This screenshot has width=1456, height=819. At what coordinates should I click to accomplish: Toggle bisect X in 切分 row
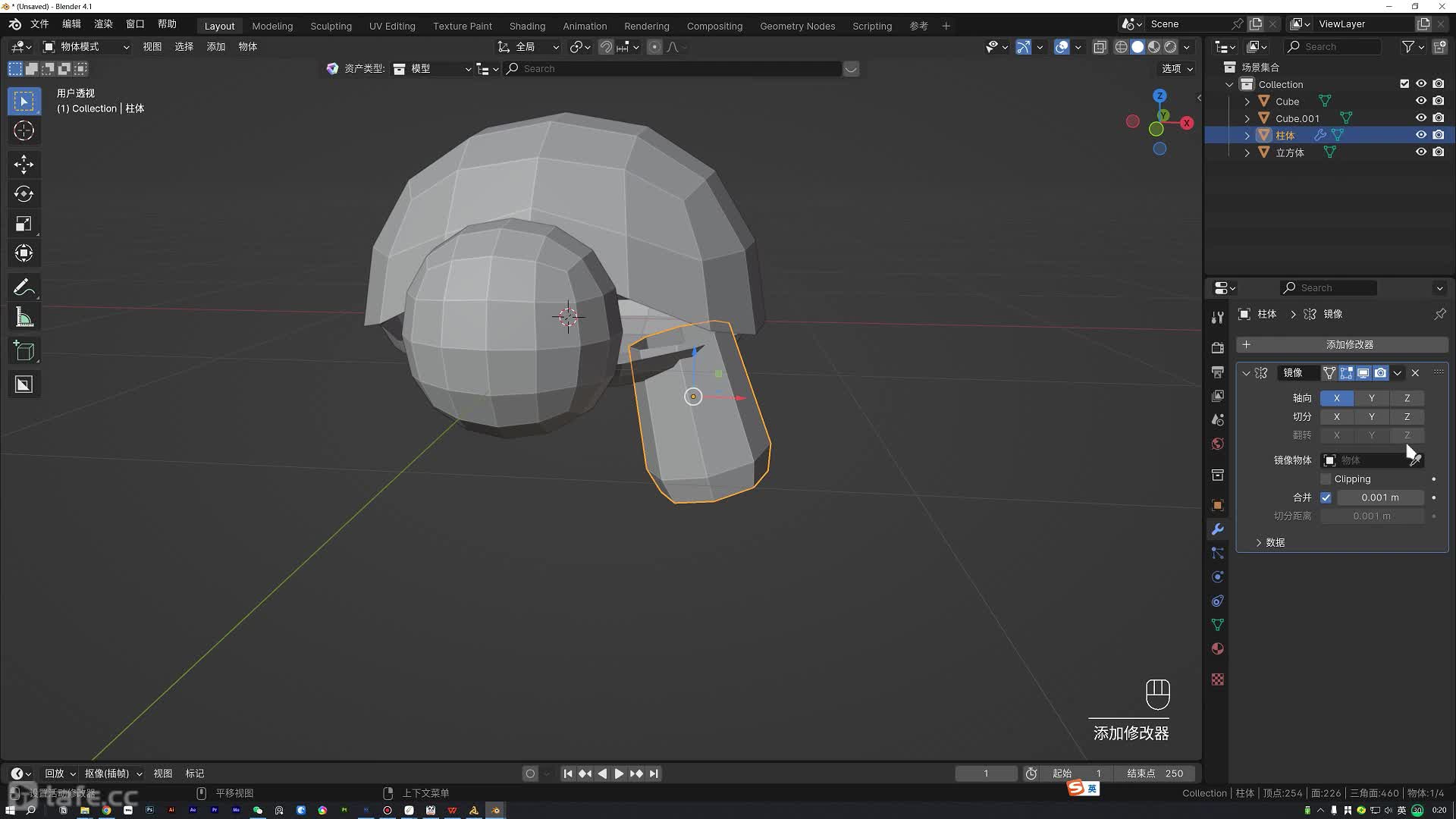pyautogui.click(x=1336, y=417)
